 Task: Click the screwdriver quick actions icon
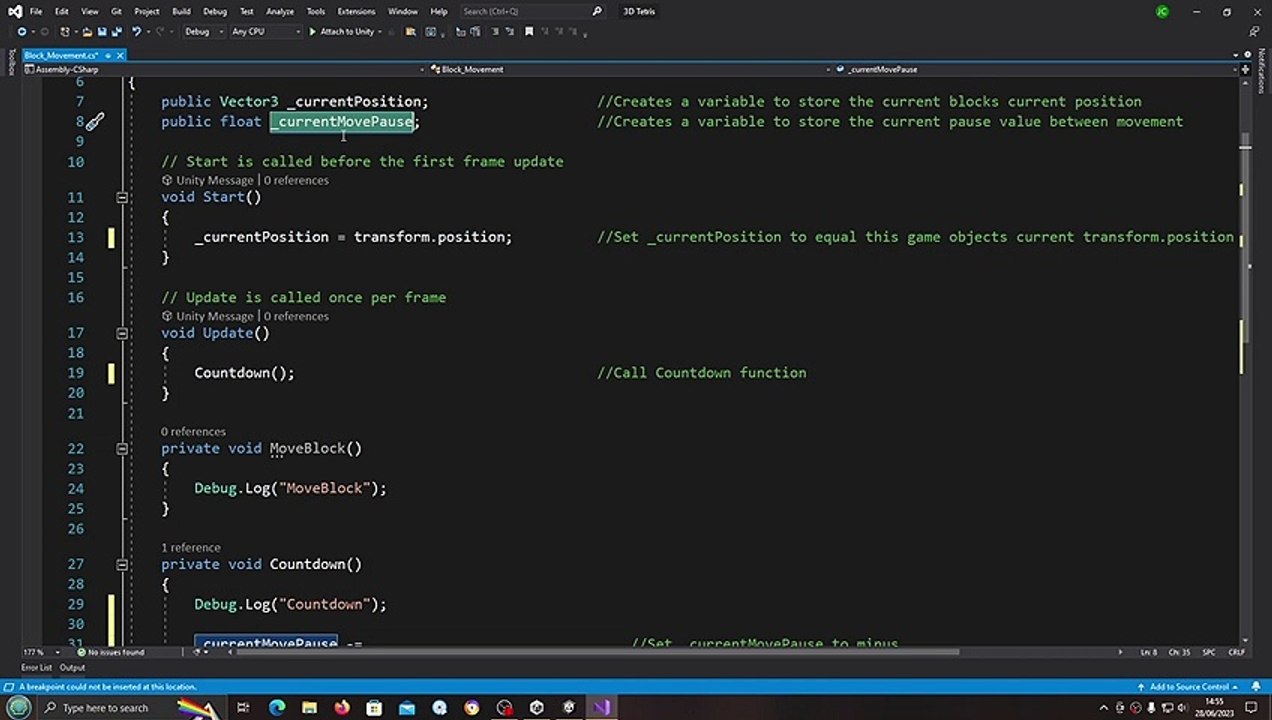click(x=94, y=122)
